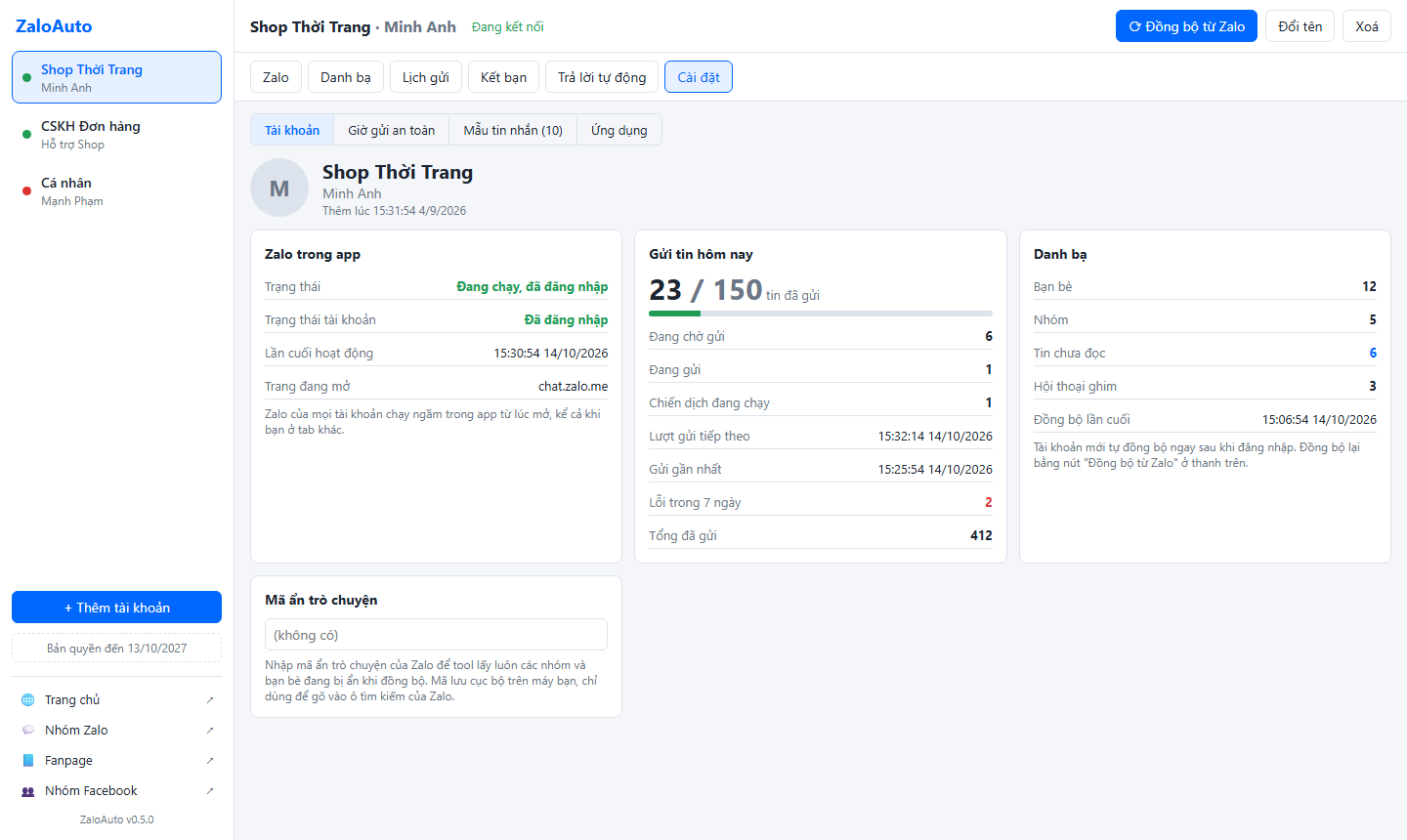The width and height of the screenshot is (1407, 840).
Task: Click the Đổi tên button
Action: point(1300,26)
